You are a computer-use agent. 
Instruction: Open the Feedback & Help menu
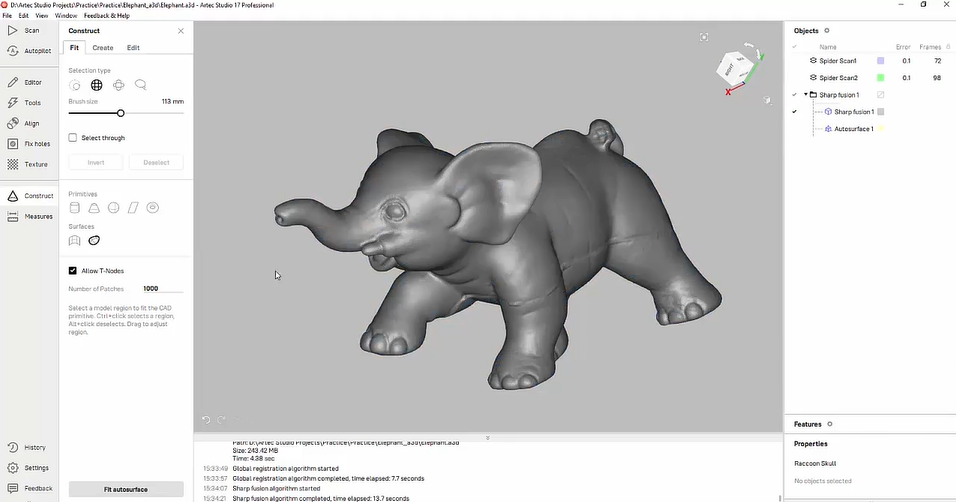tap(107, 15)
